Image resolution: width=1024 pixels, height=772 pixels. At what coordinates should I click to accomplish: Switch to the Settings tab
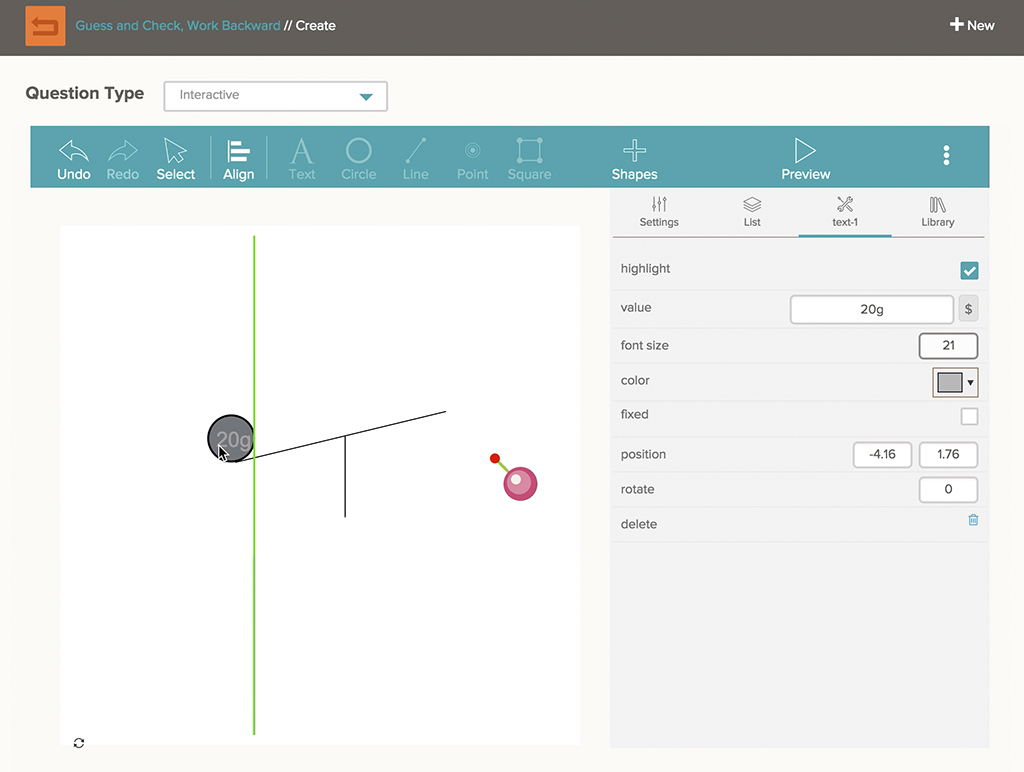pos(659,212)
